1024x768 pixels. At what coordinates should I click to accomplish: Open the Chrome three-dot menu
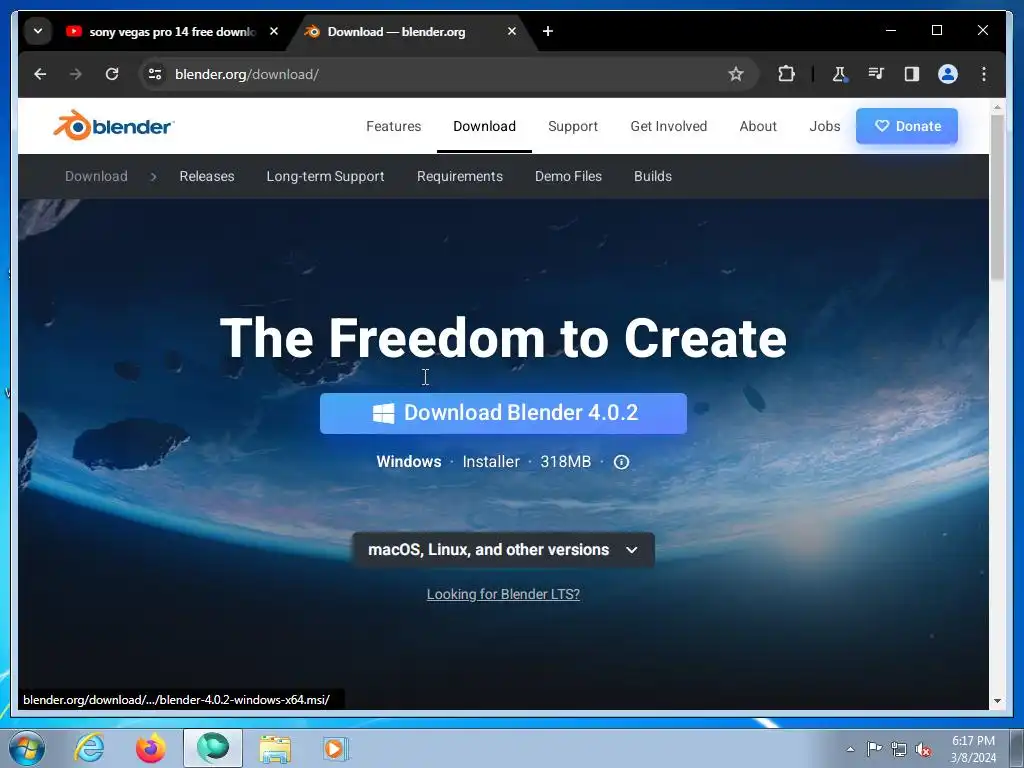point(984,74)
